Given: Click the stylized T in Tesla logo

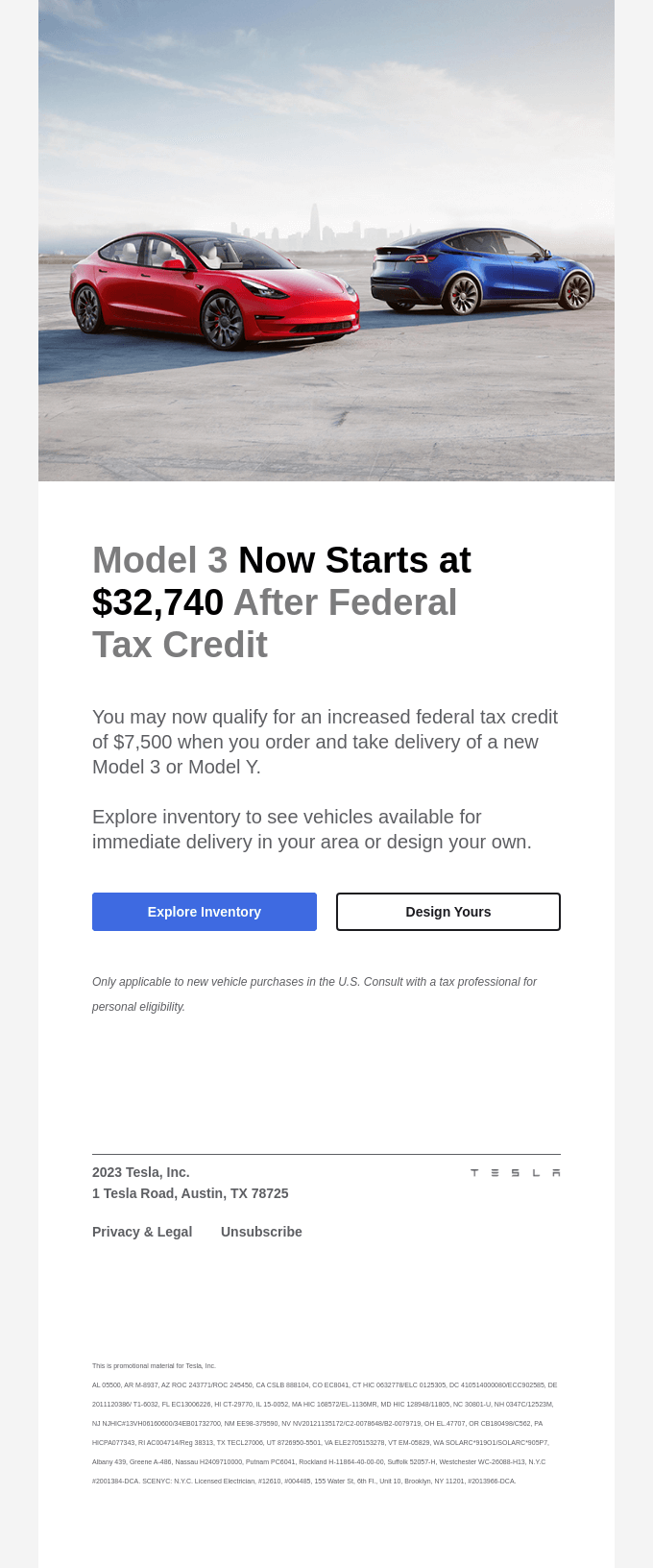Looking at the screenshot, I should pos(474,1172).
